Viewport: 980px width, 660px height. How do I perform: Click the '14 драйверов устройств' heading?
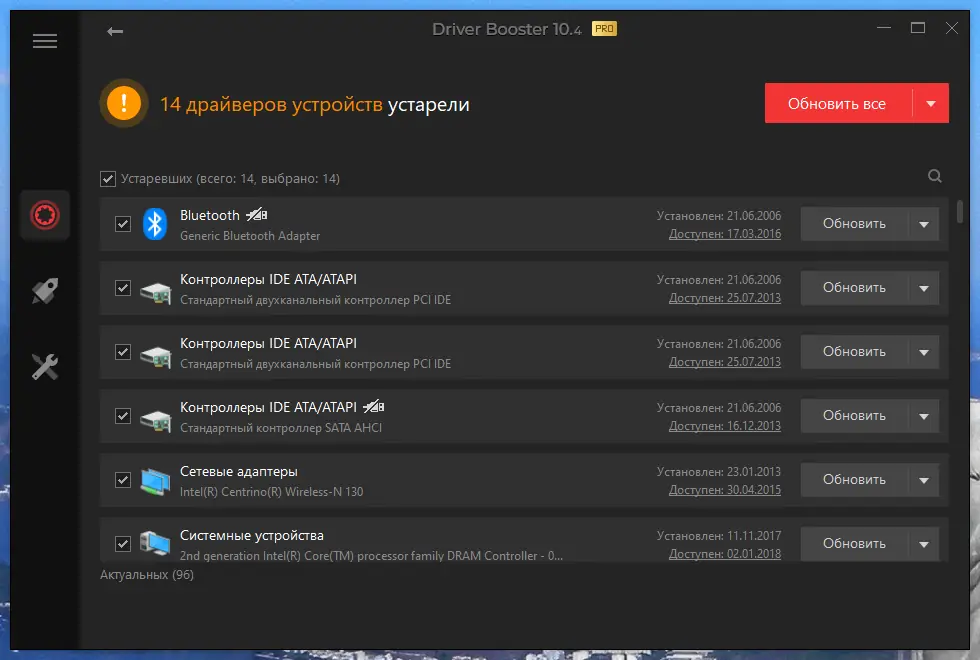271,104
